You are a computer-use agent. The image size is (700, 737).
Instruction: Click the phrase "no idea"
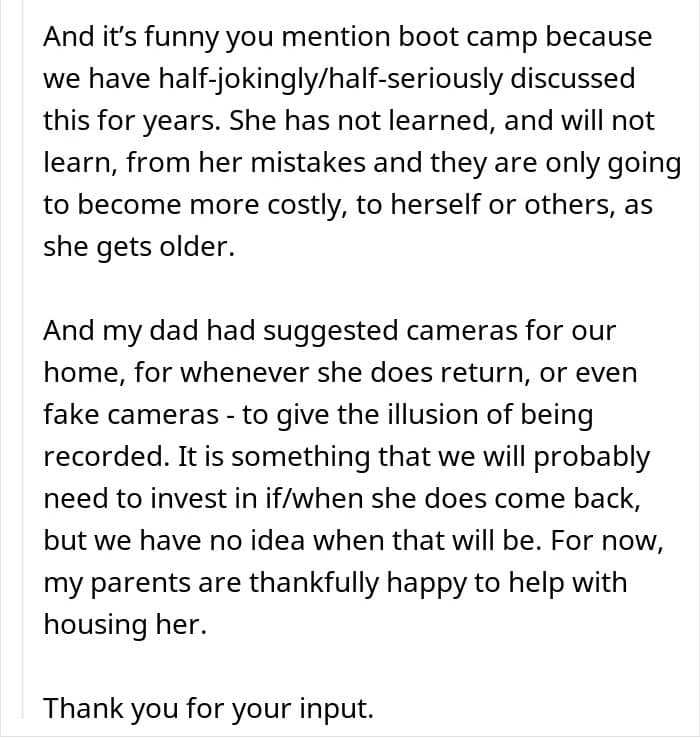pyautogui.click(x=235, y=540)
